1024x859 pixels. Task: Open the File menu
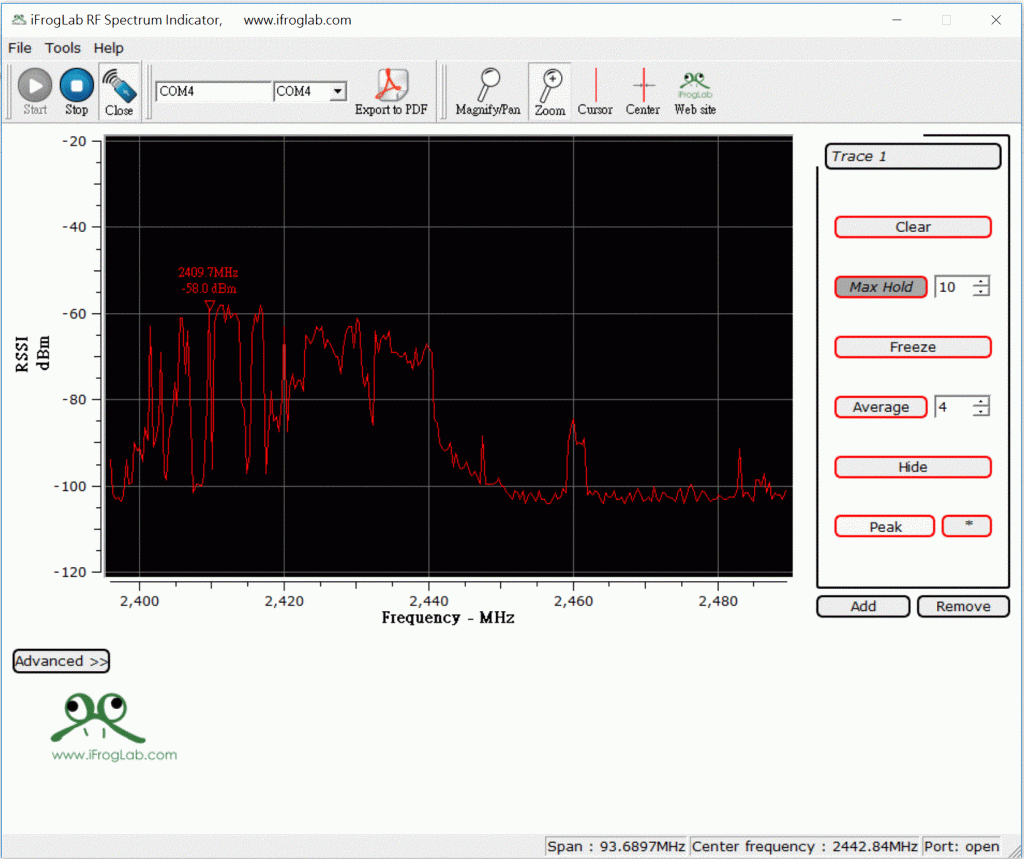point(20,48)
